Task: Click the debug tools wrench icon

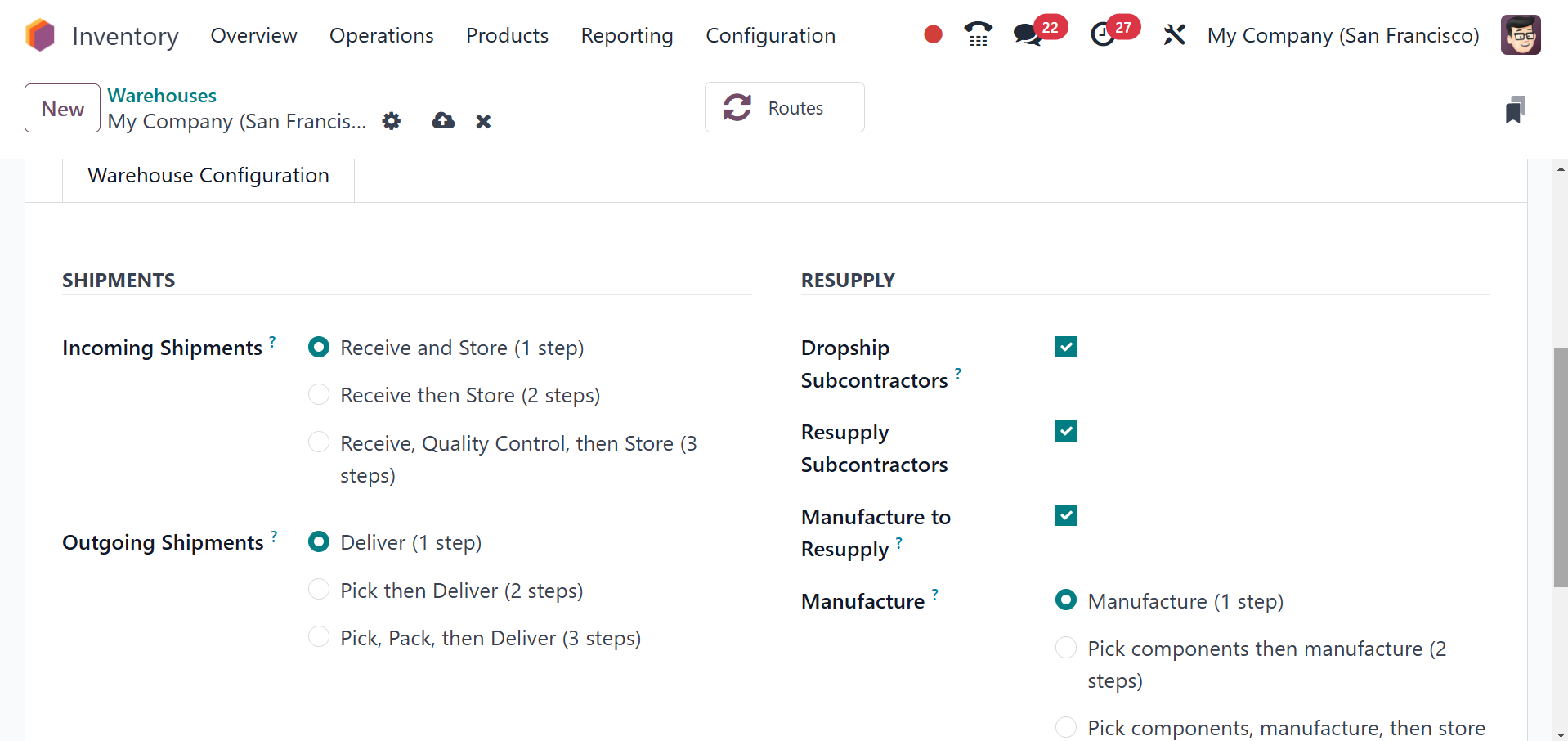Action: click(x=1174, y=34)
